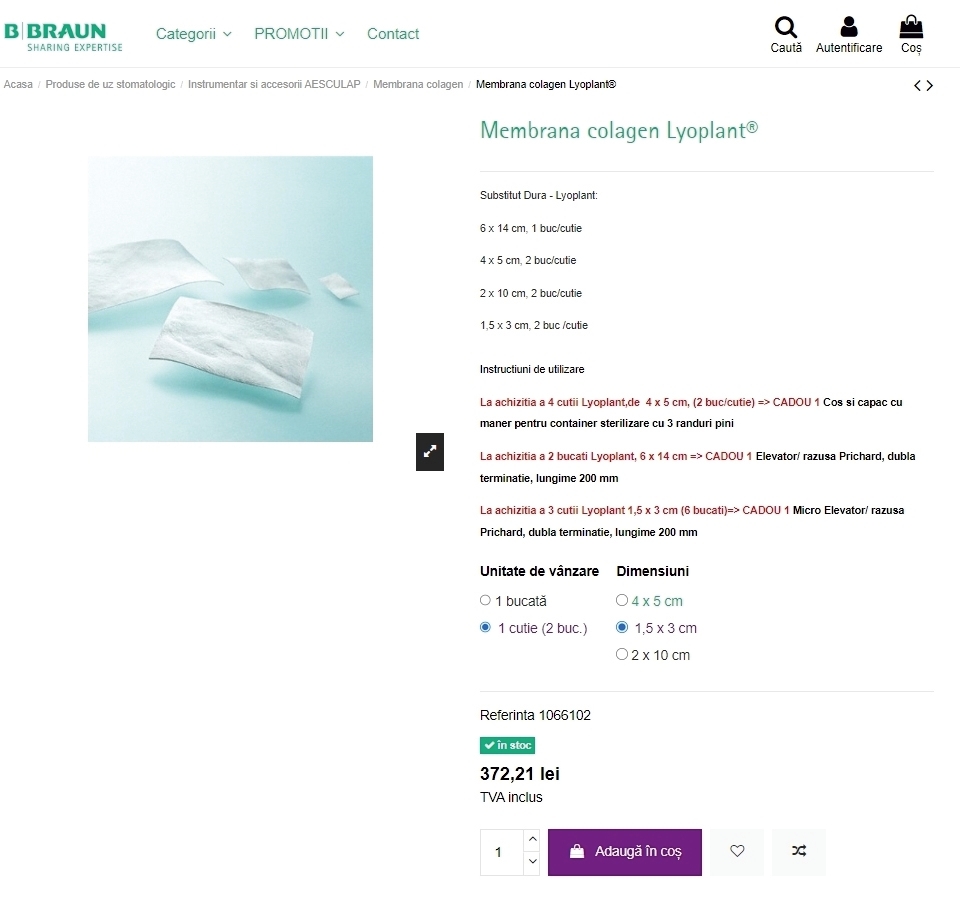Choose the 2 x 10 cm dimension
This screenshot has height=900, width=960.
tap(621, 654)
